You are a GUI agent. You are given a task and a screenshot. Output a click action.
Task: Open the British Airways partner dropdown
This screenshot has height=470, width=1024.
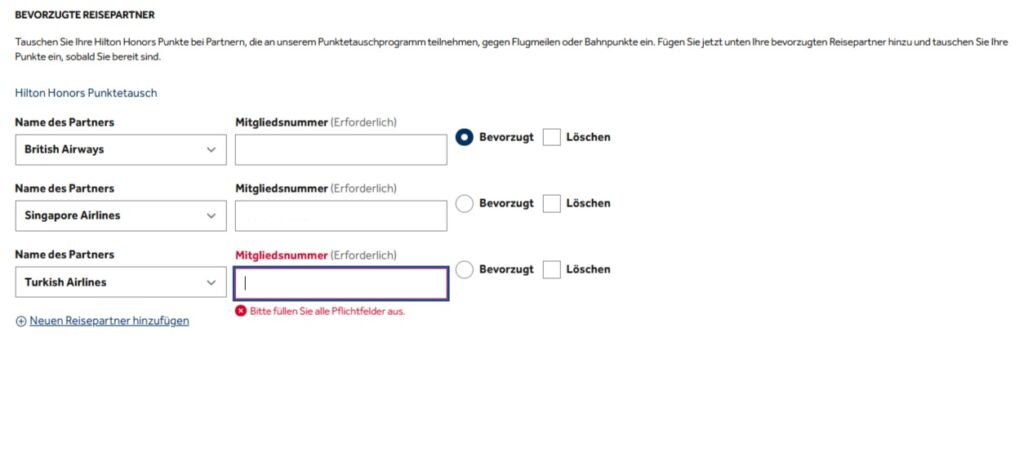[120, 150]
